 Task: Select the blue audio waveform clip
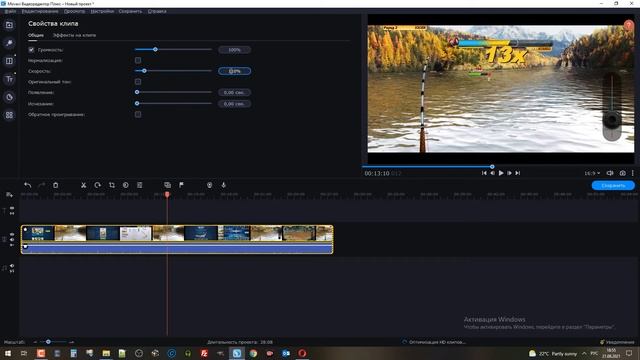[177, 248]
